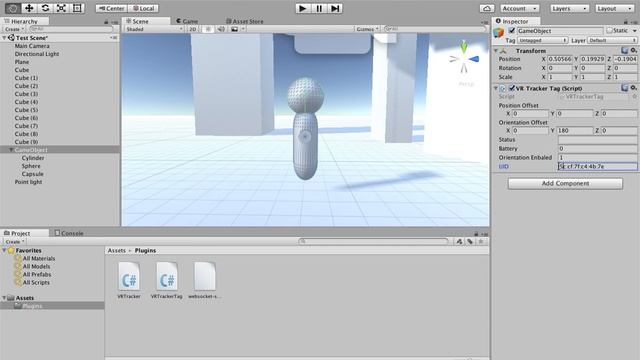This screenshot has width=640, height=360.
Task: Toggle Center pivot mode button
Action: tap(111, 9)
